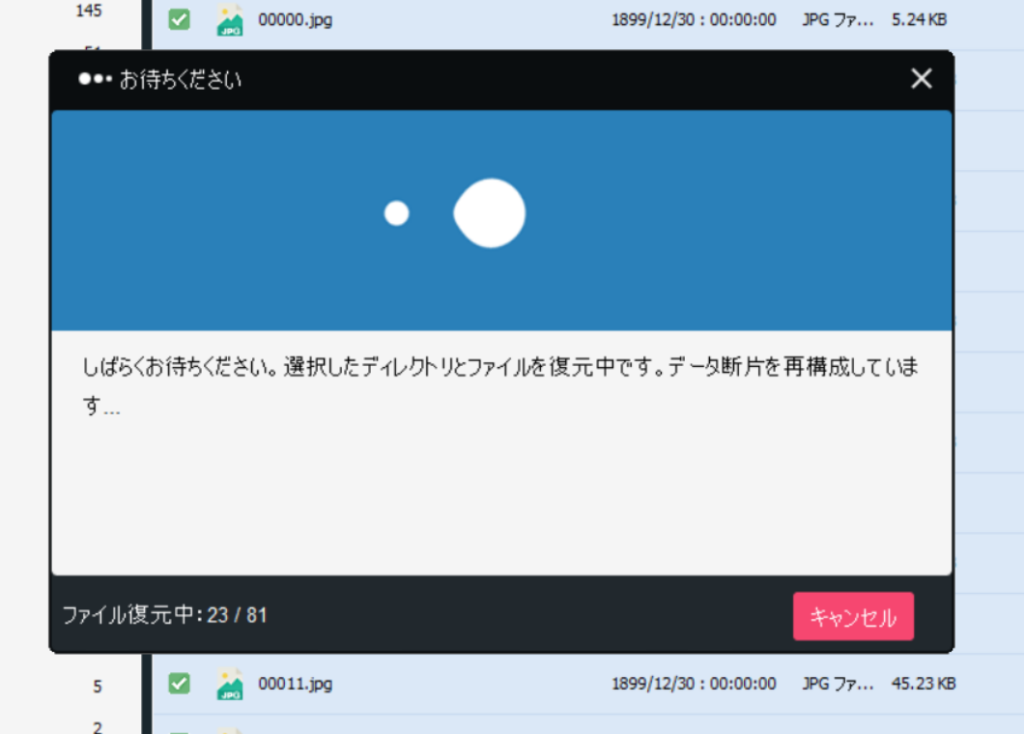Click the JPG file icon for 00000.jpg

tap(230, 20)
